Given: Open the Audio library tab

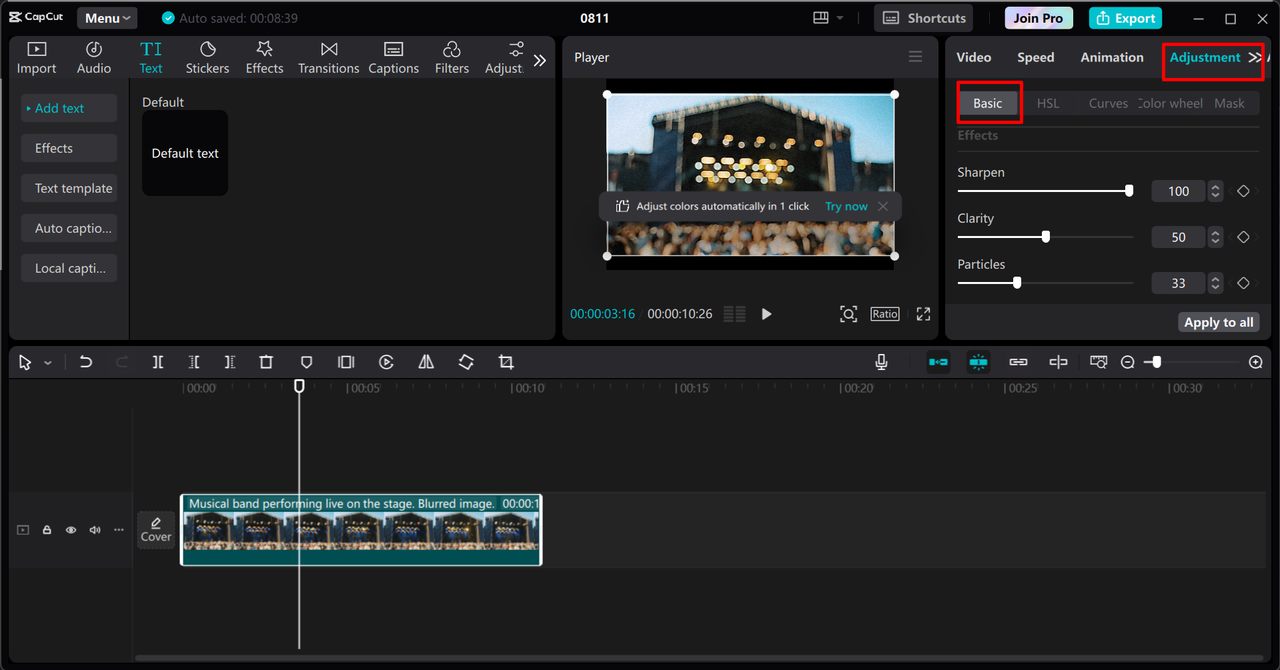Looking at the screenshot, I should pos(94,58).
